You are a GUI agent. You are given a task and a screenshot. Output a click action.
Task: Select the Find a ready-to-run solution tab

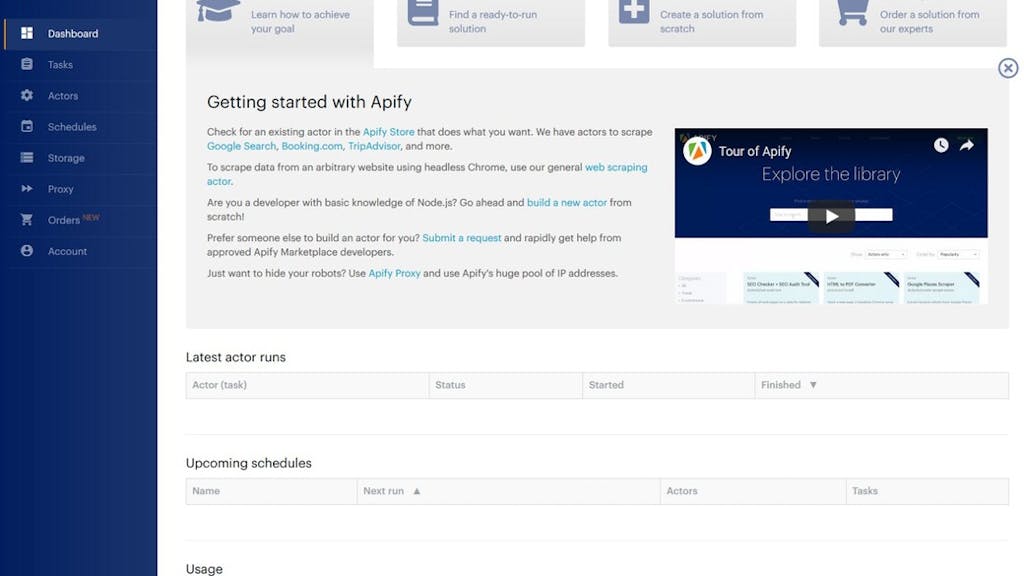point(491,23)
